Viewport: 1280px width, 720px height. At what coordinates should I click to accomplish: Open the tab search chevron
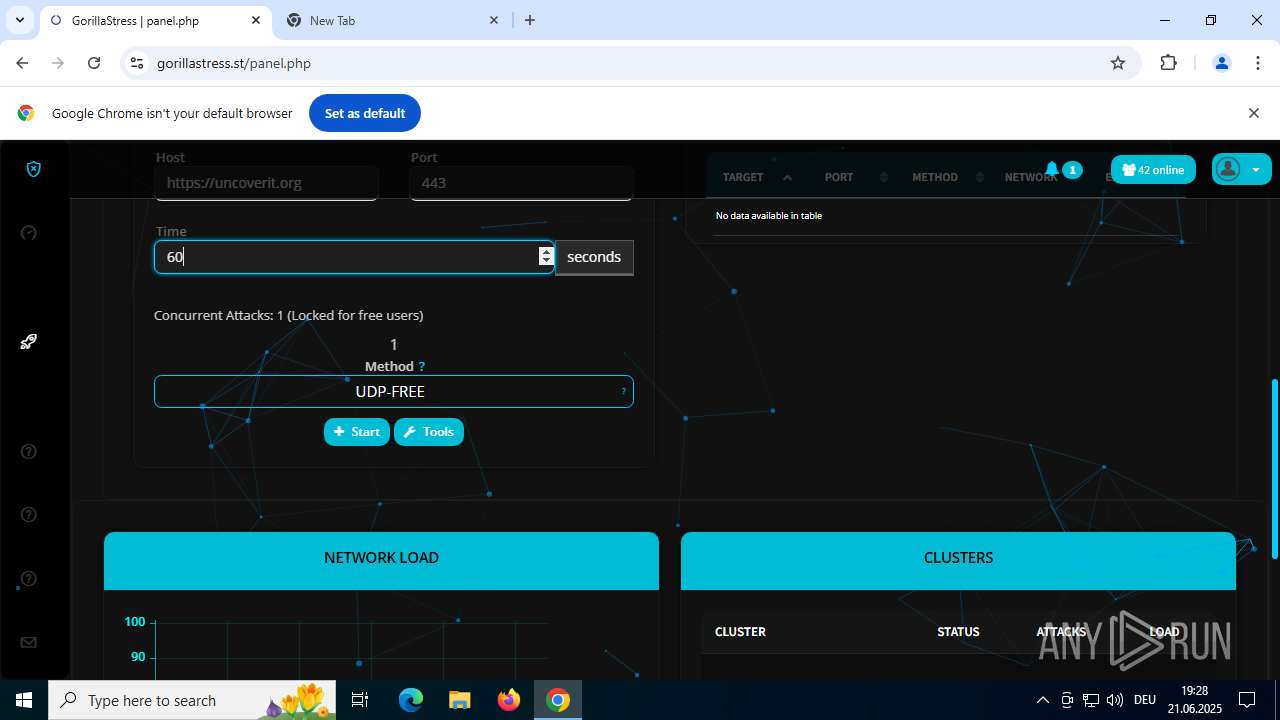click(19, 20)
